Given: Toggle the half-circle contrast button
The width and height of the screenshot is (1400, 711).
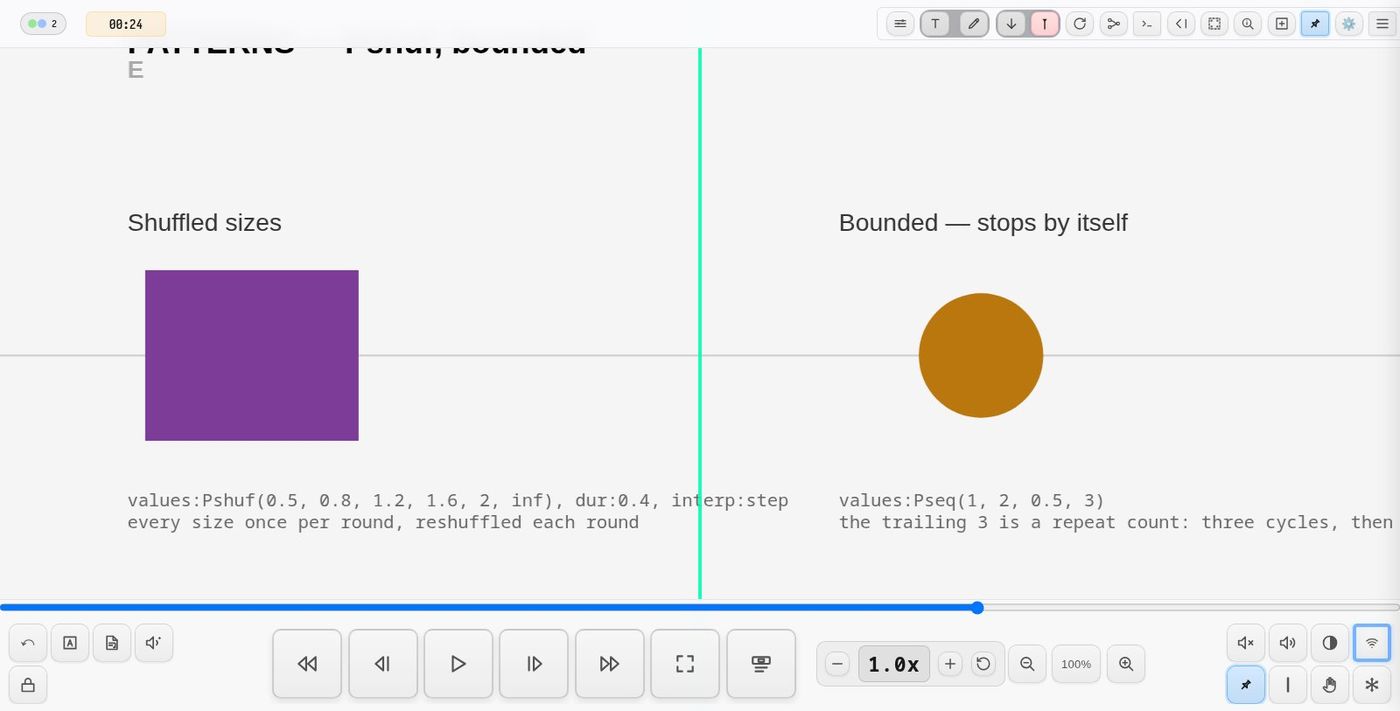Looking at the screenshot, I should [1330, 643].
